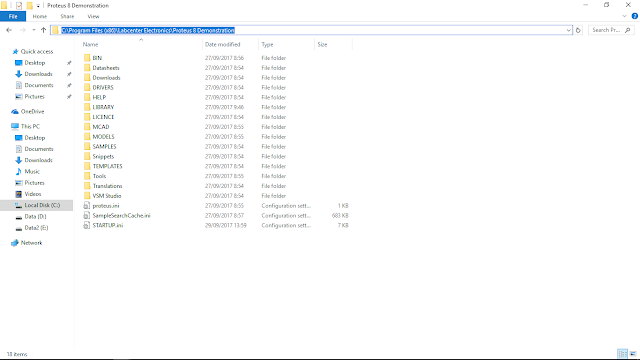Select the SampleSearchCache.ini file icon
The image size is (640, 360).
coord(87,216)
